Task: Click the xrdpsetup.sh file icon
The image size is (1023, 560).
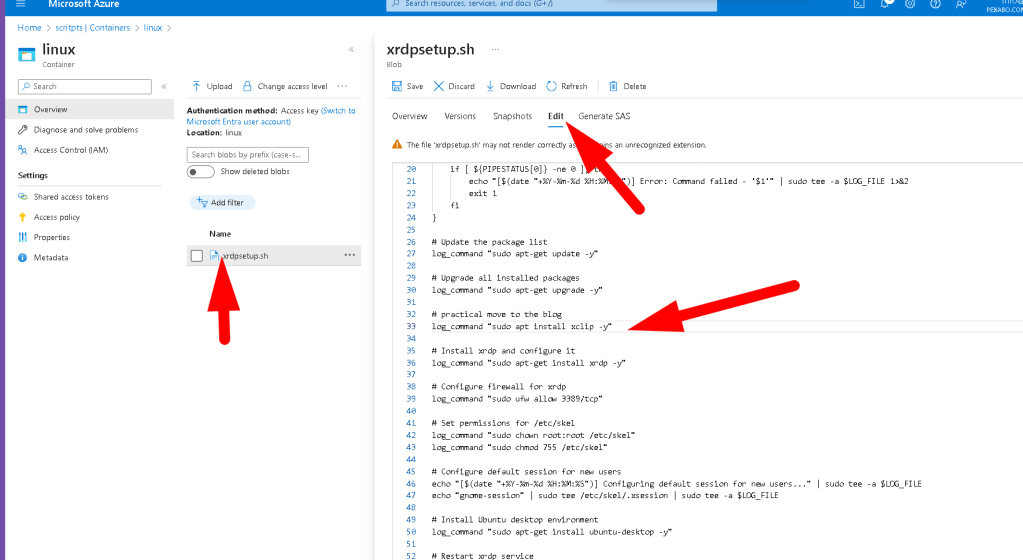Action: tap(214, 256)
